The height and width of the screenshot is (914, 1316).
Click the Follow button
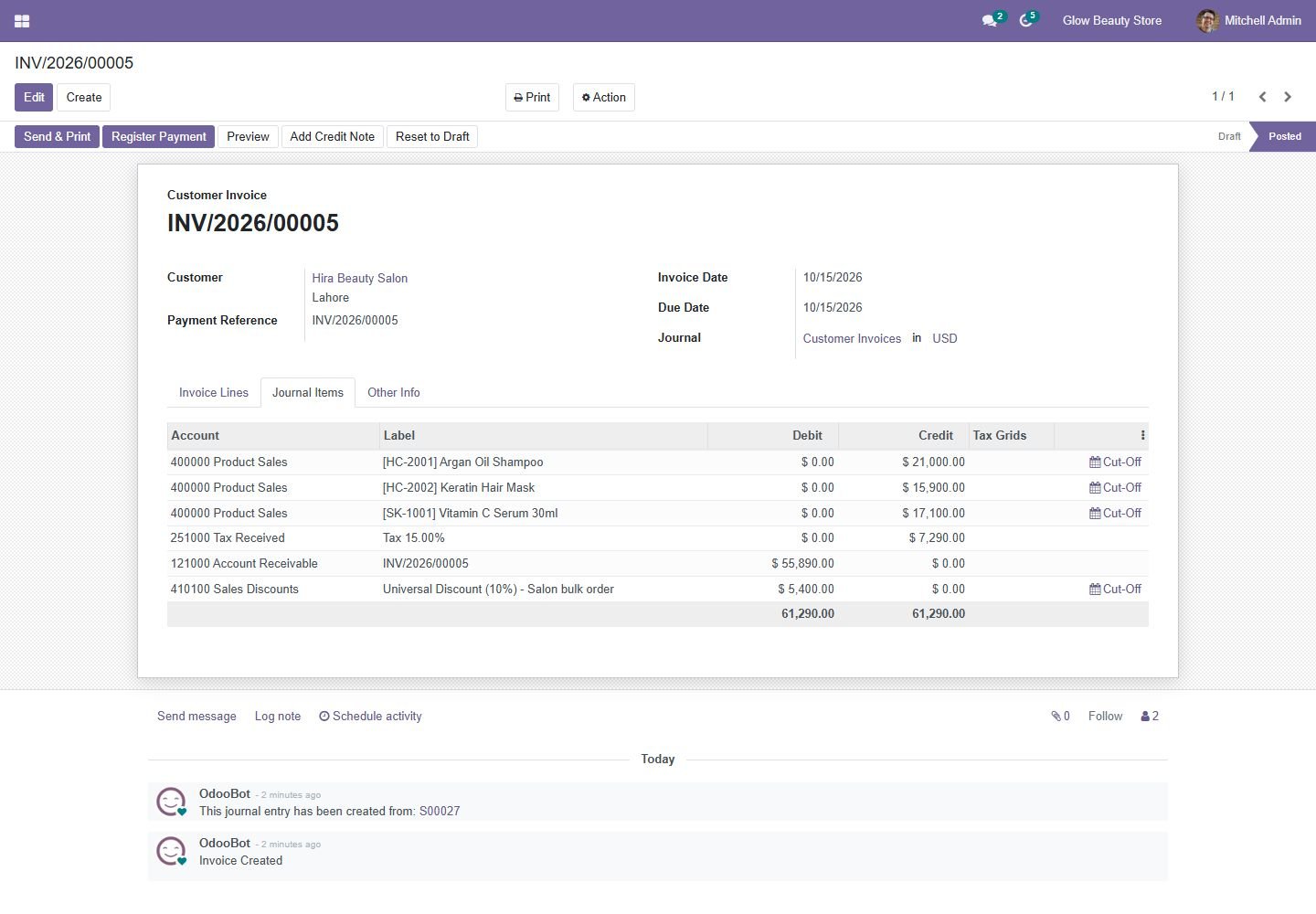tap(1105, 717)
